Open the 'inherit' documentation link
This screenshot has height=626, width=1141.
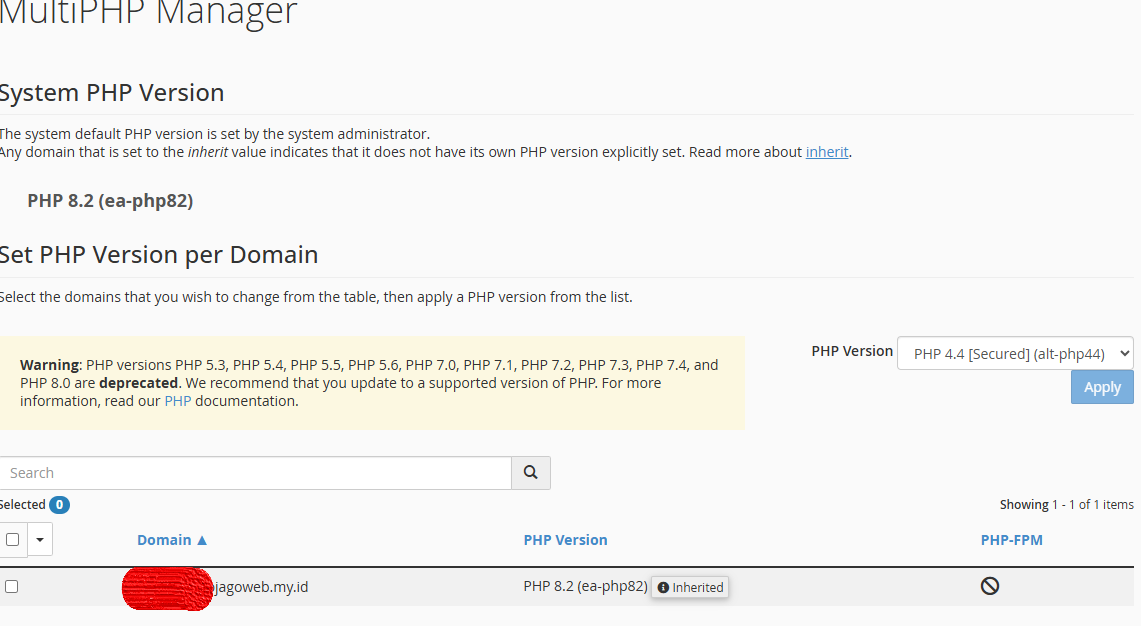(827, 152)
